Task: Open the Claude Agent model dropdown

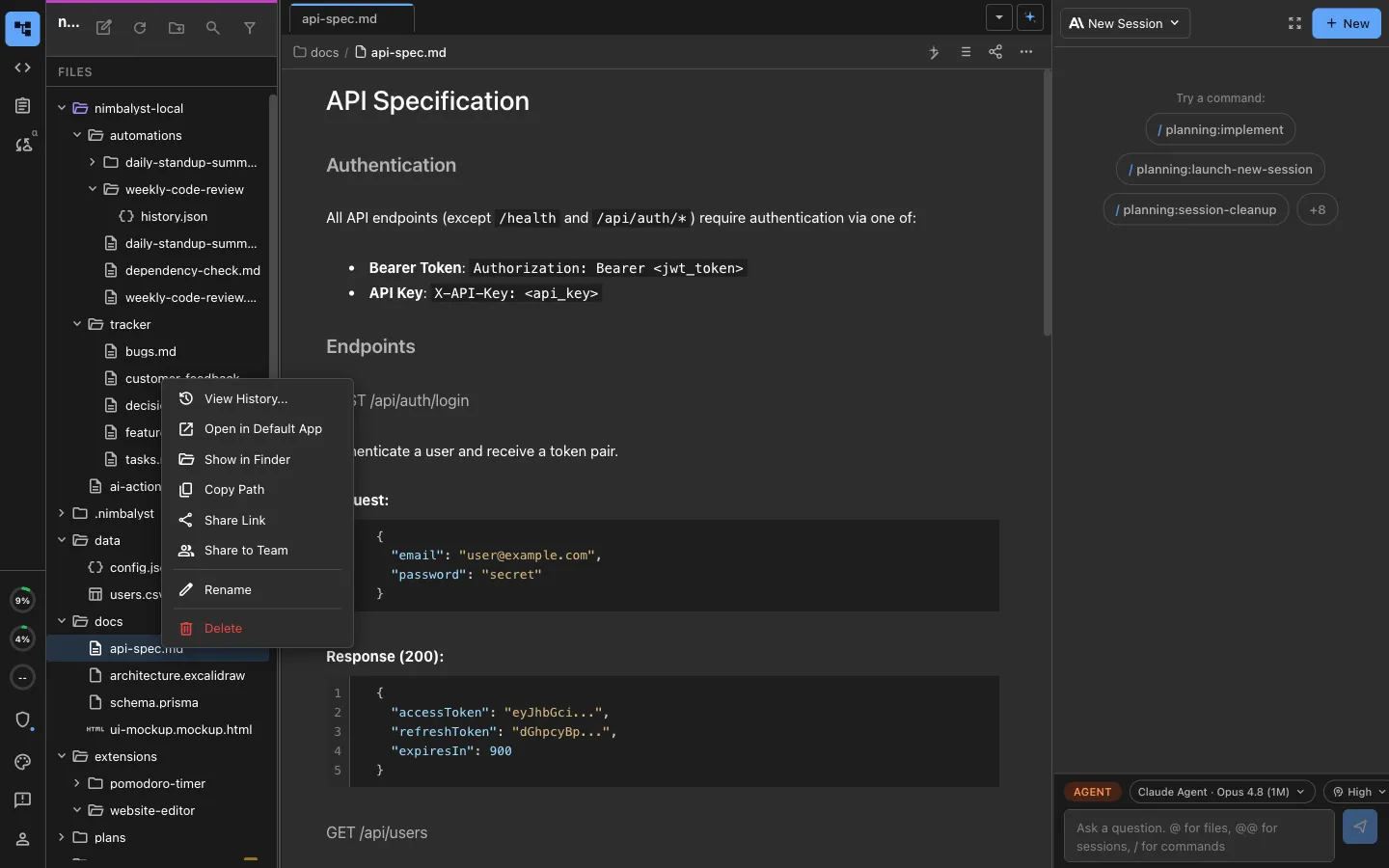Action: click(x=1222, y=792)
